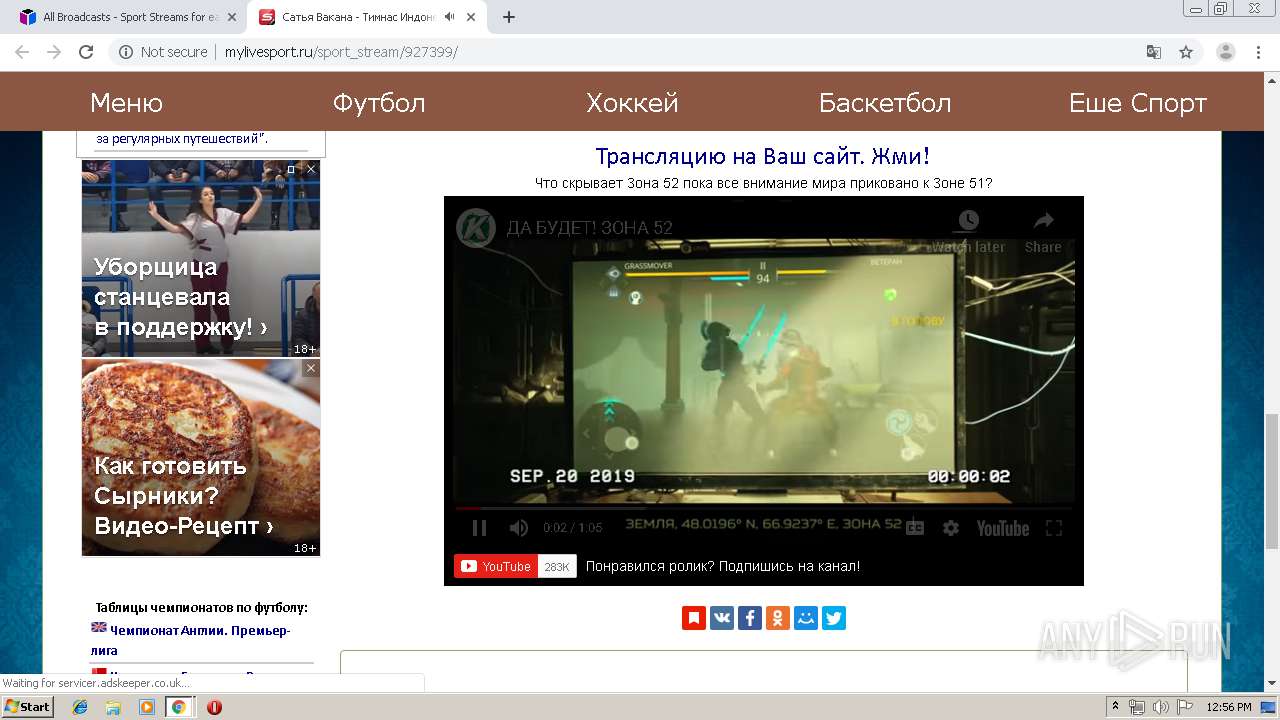
Task: Open the Как готовить Сырники ad
Action: click(x=201, y=458)
